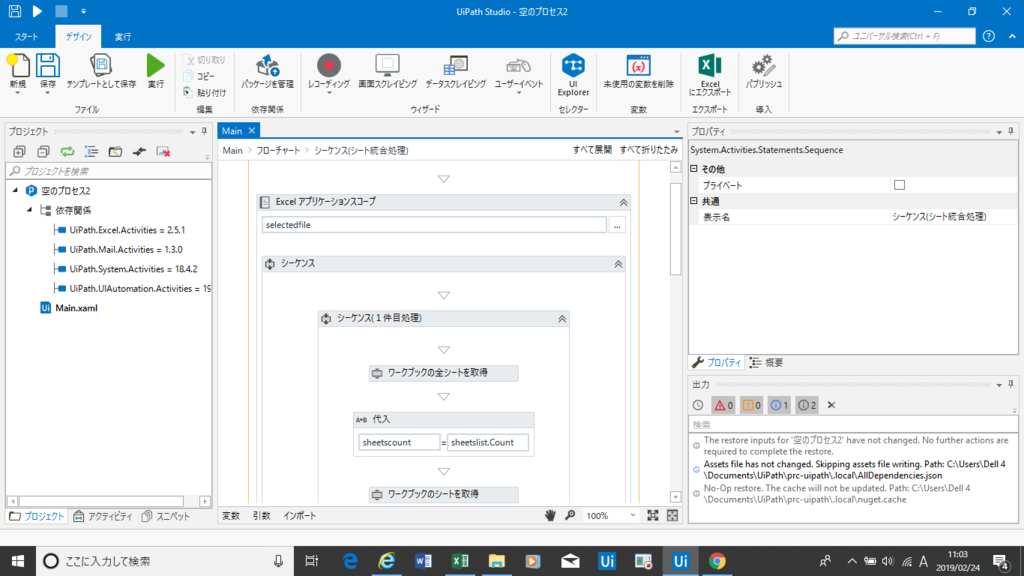Switch to the スニペット panel tab
Image resolution: width=1024 pixels, height=576 pixels.
pos(166,516)
